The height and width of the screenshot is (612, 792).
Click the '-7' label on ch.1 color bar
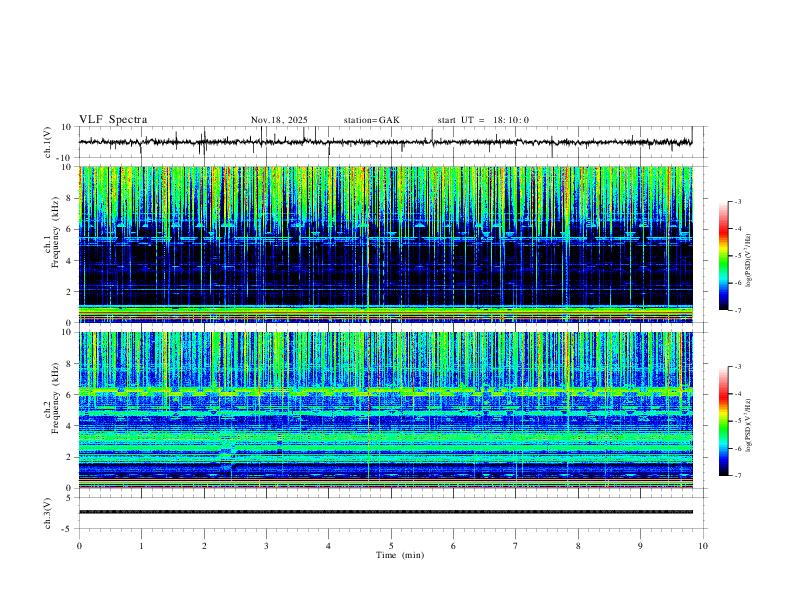click(737, 310)
